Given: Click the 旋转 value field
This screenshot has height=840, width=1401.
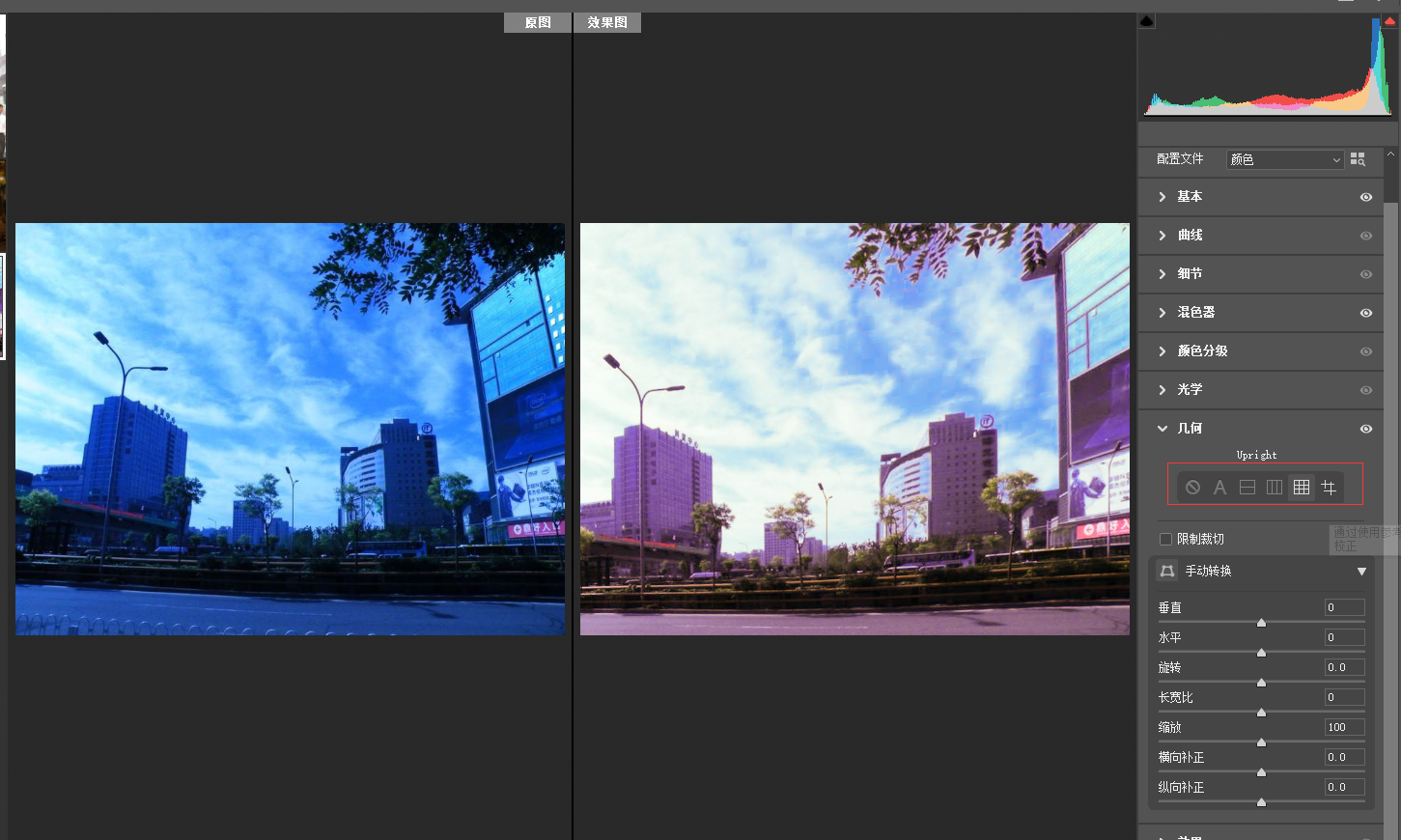Looking at the screenshot, I should pyautogui.click(x=1344, y=667).
